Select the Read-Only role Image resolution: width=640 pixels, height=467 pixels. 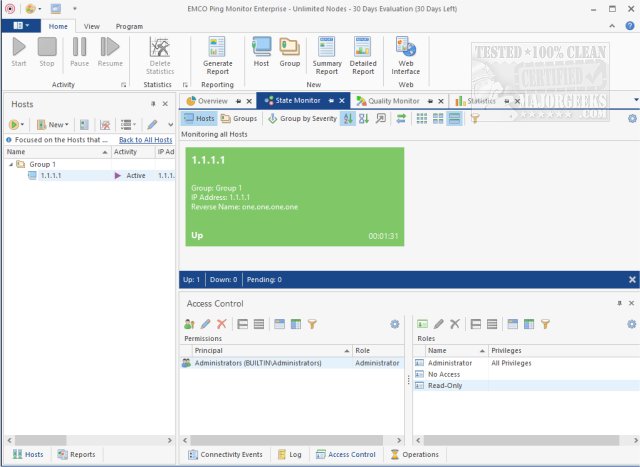527,385
